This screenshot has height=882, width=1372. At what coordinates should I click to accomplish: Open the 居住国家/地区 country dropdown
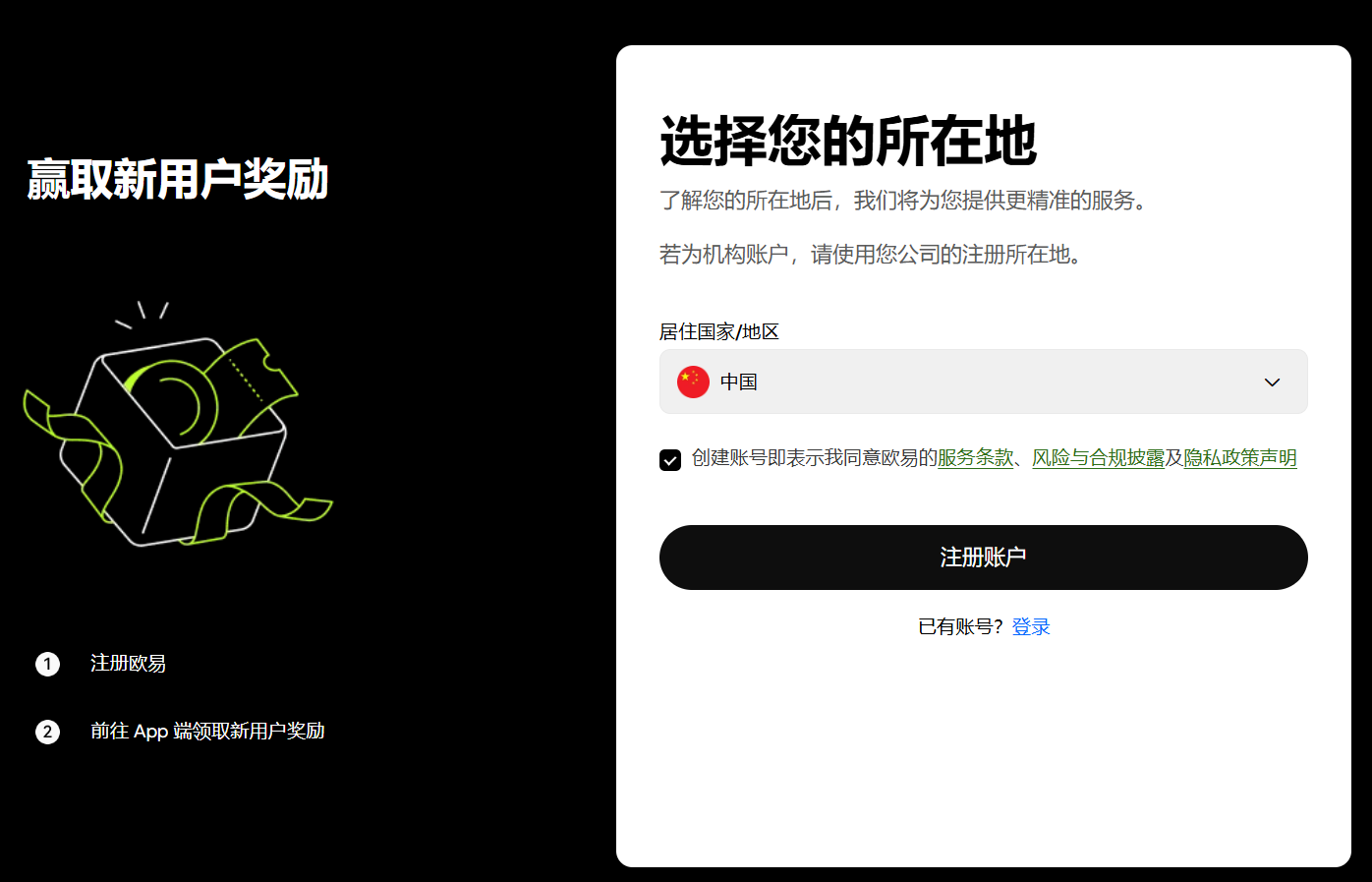(x=983, y=382)
